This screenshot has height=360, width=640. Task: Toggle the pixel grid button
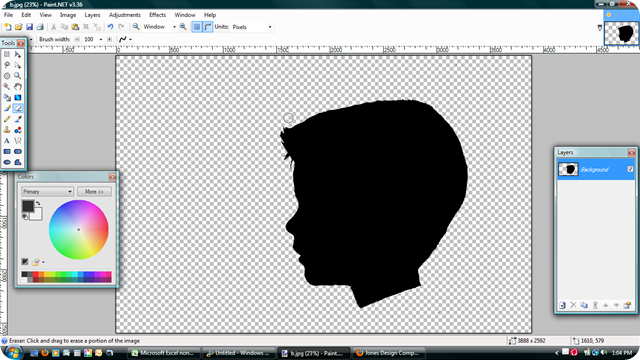pyautogui.click(x=197, y=27)
